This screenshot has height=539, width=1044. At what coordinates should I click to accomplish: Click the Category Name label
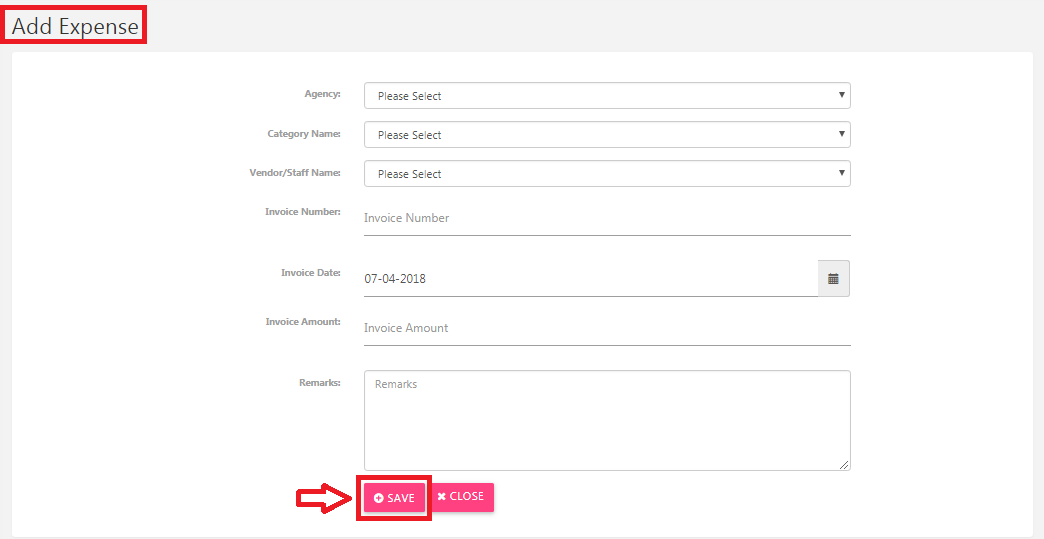click(304, 134)
